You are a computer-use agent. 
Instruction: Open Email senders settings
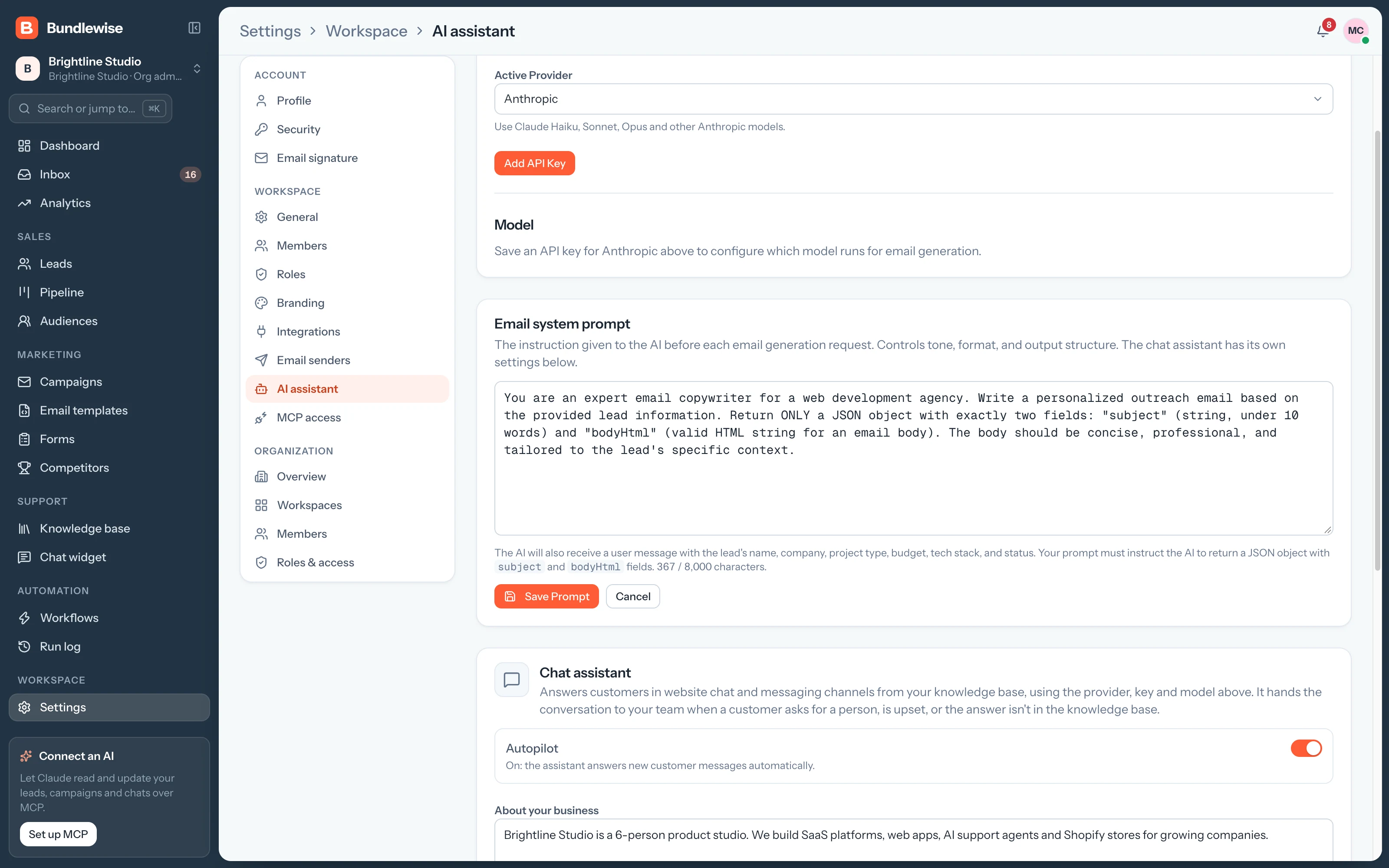347,361
